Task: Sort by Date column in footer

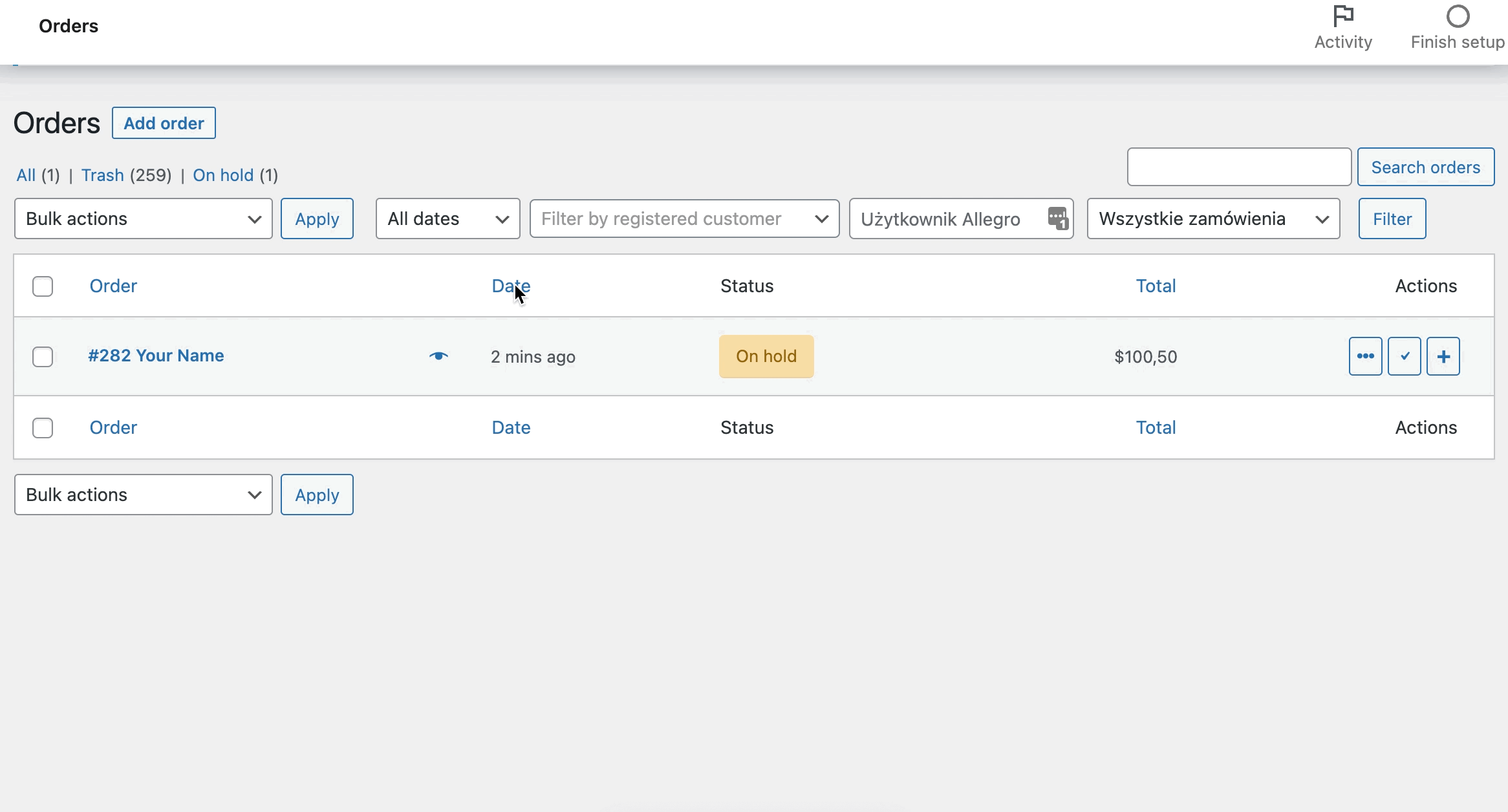Action: click(511, 427)
